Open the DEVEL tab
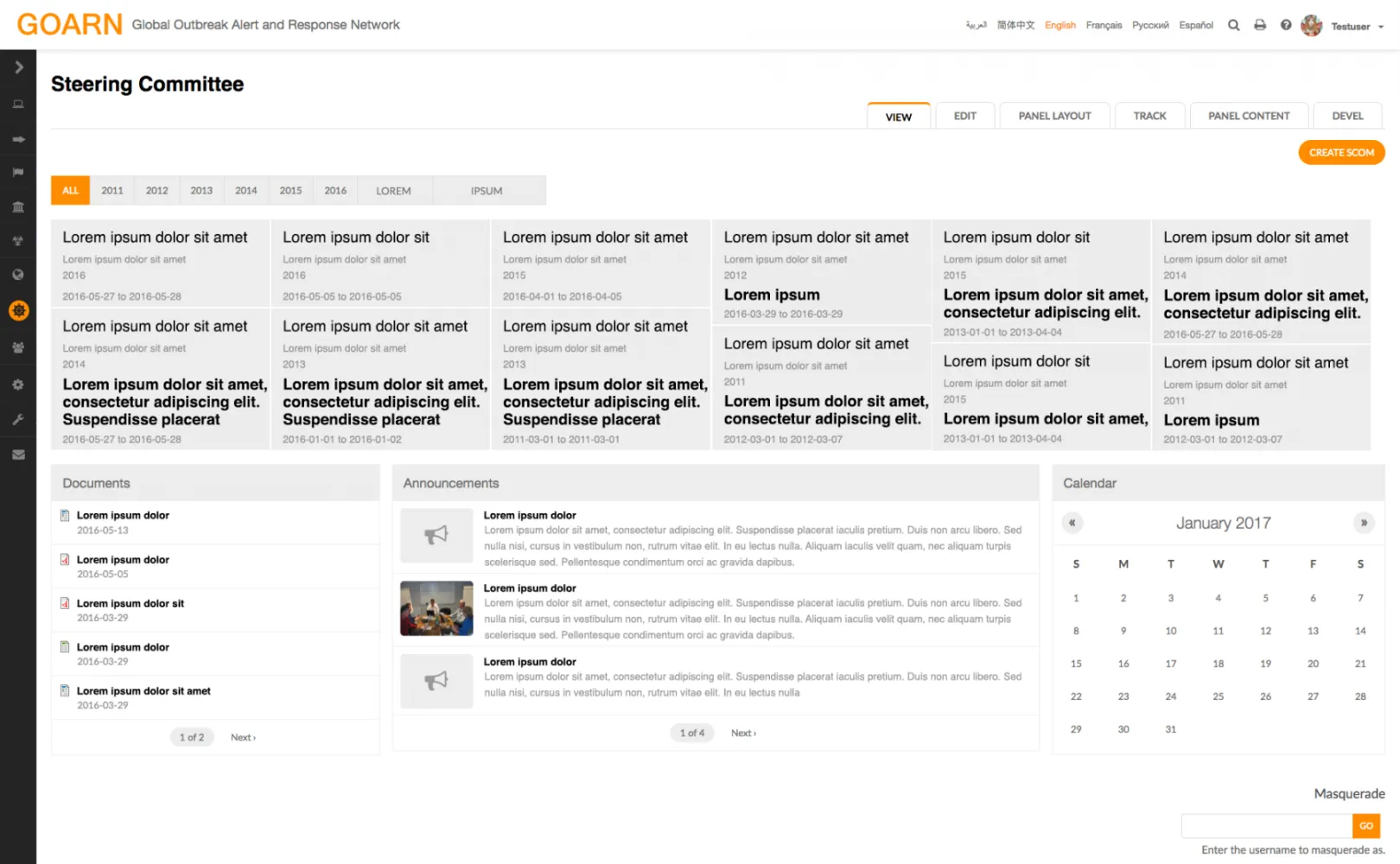The image size is (1400, 864). click(1347, 116)
